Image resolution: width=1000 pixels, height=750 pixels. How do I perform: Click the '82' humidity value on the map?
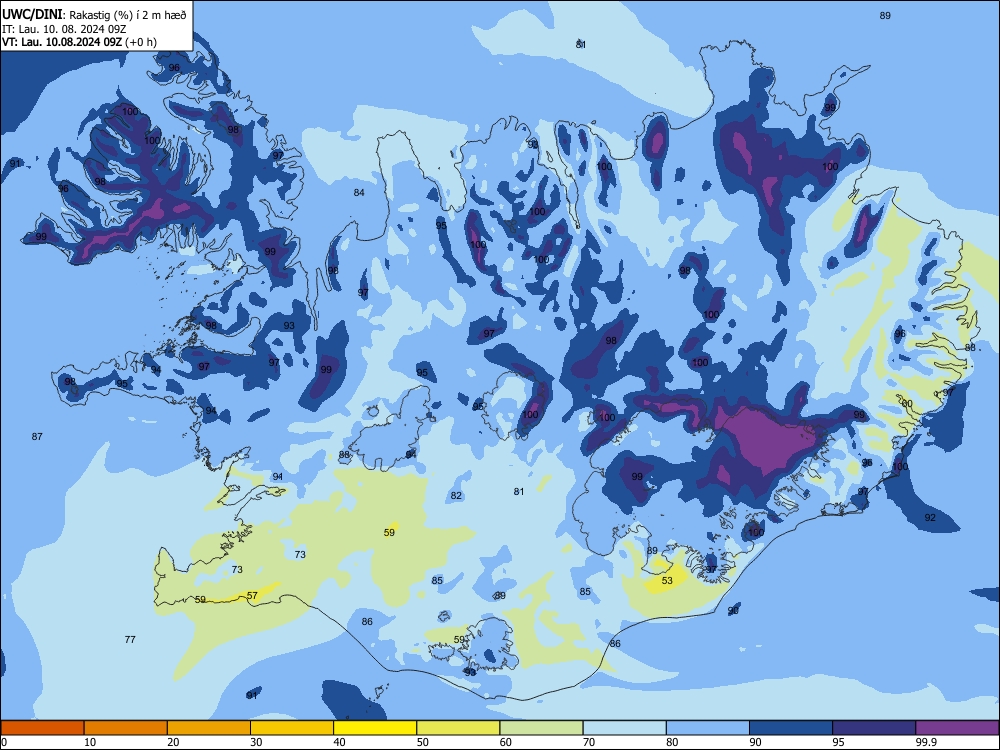point(456,496)
